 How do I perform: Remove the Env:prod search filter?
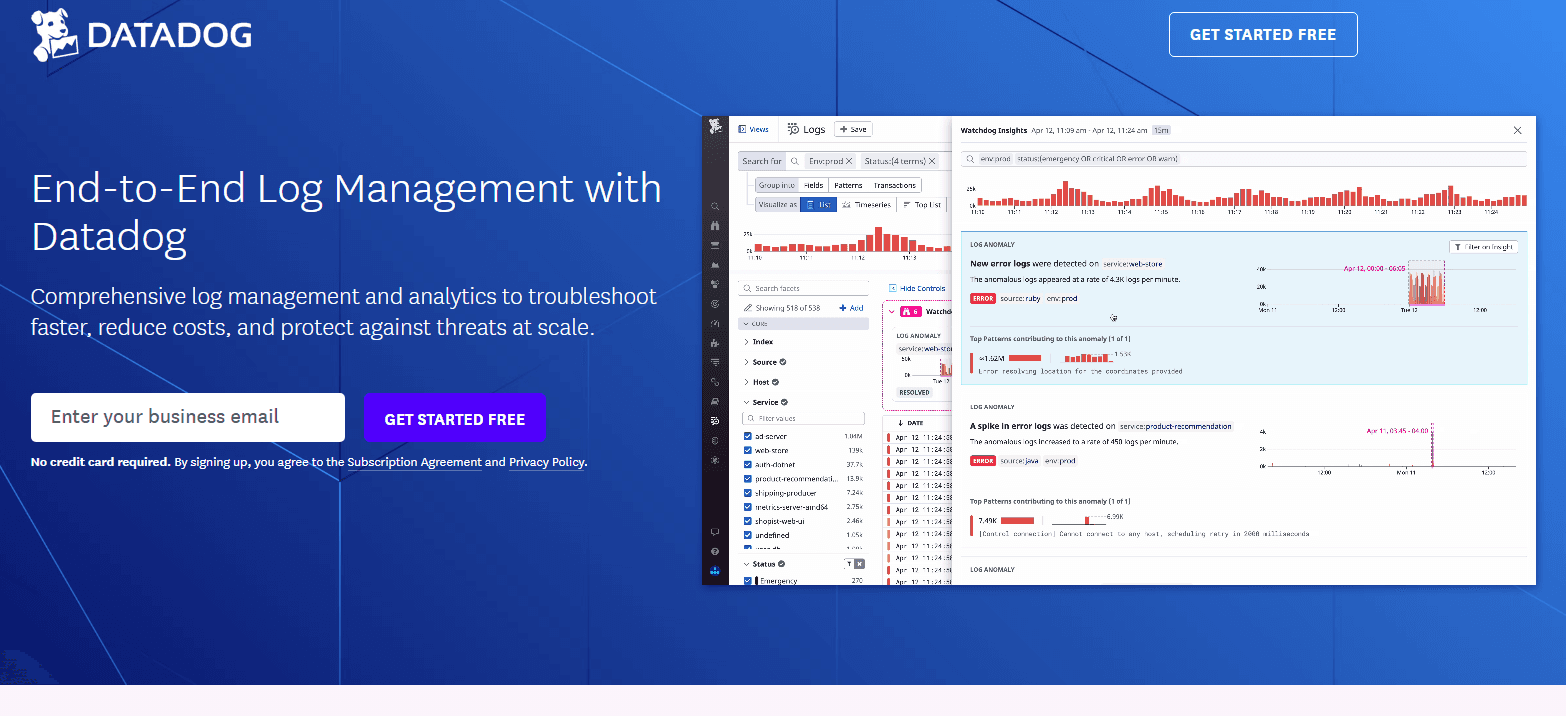[849, 161]
